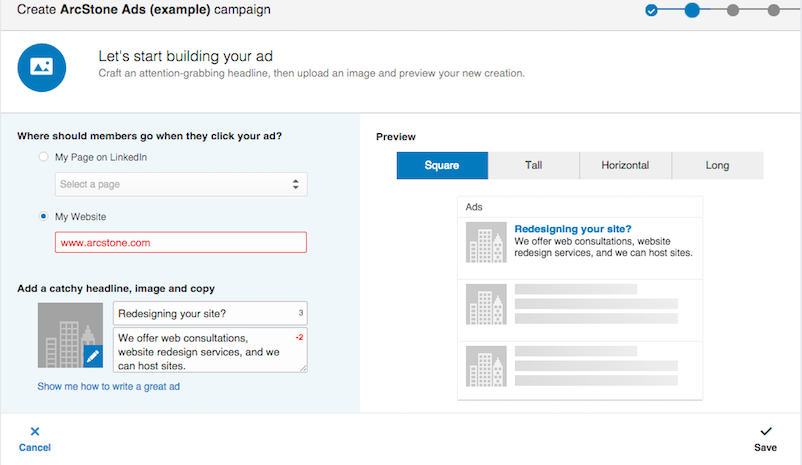Click the Ads label in preview
The width and height of the screenshot is (802, 465).
[474, 207]
